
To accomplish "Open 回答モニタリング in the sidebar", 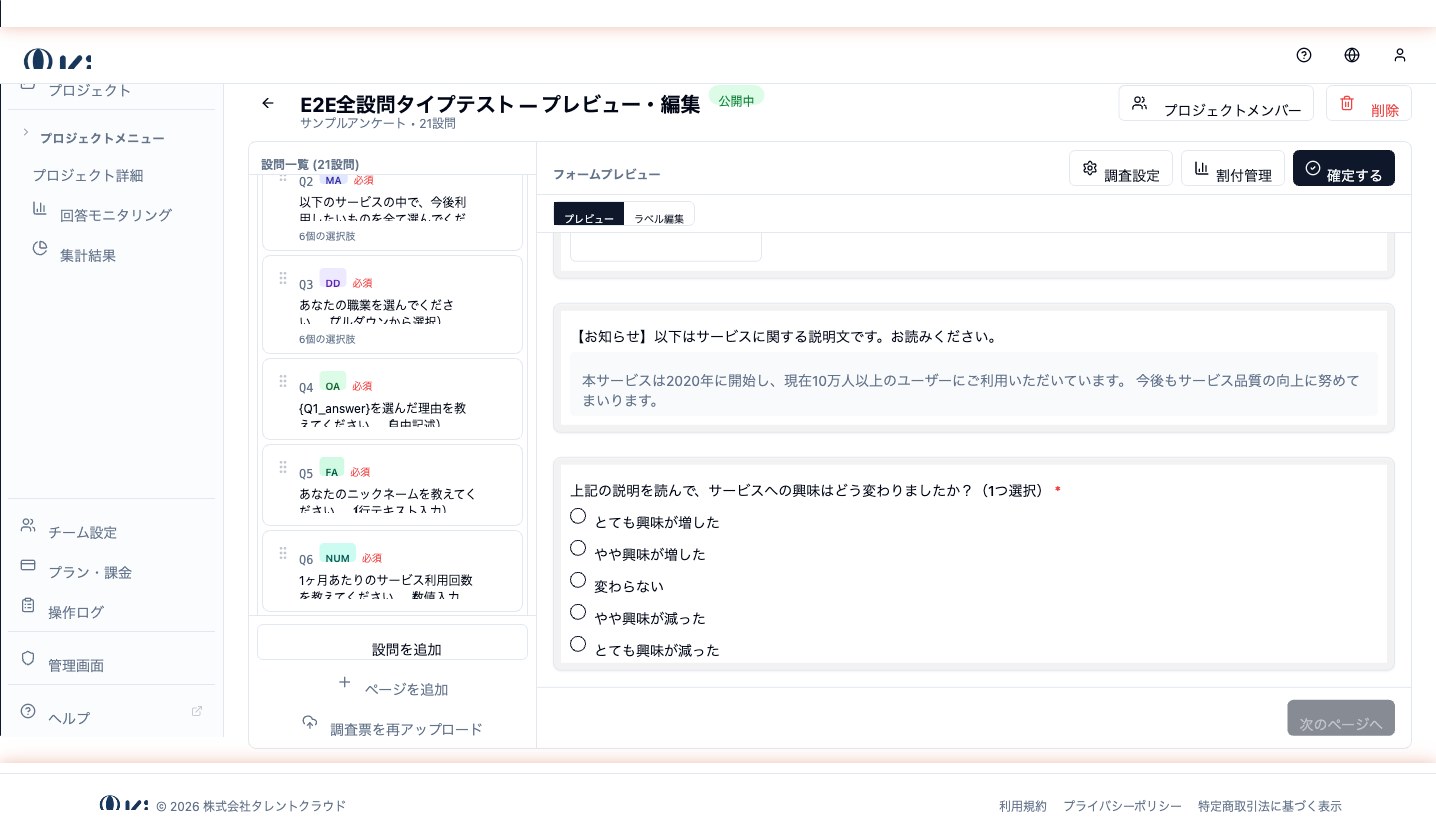I will (115, 215).
